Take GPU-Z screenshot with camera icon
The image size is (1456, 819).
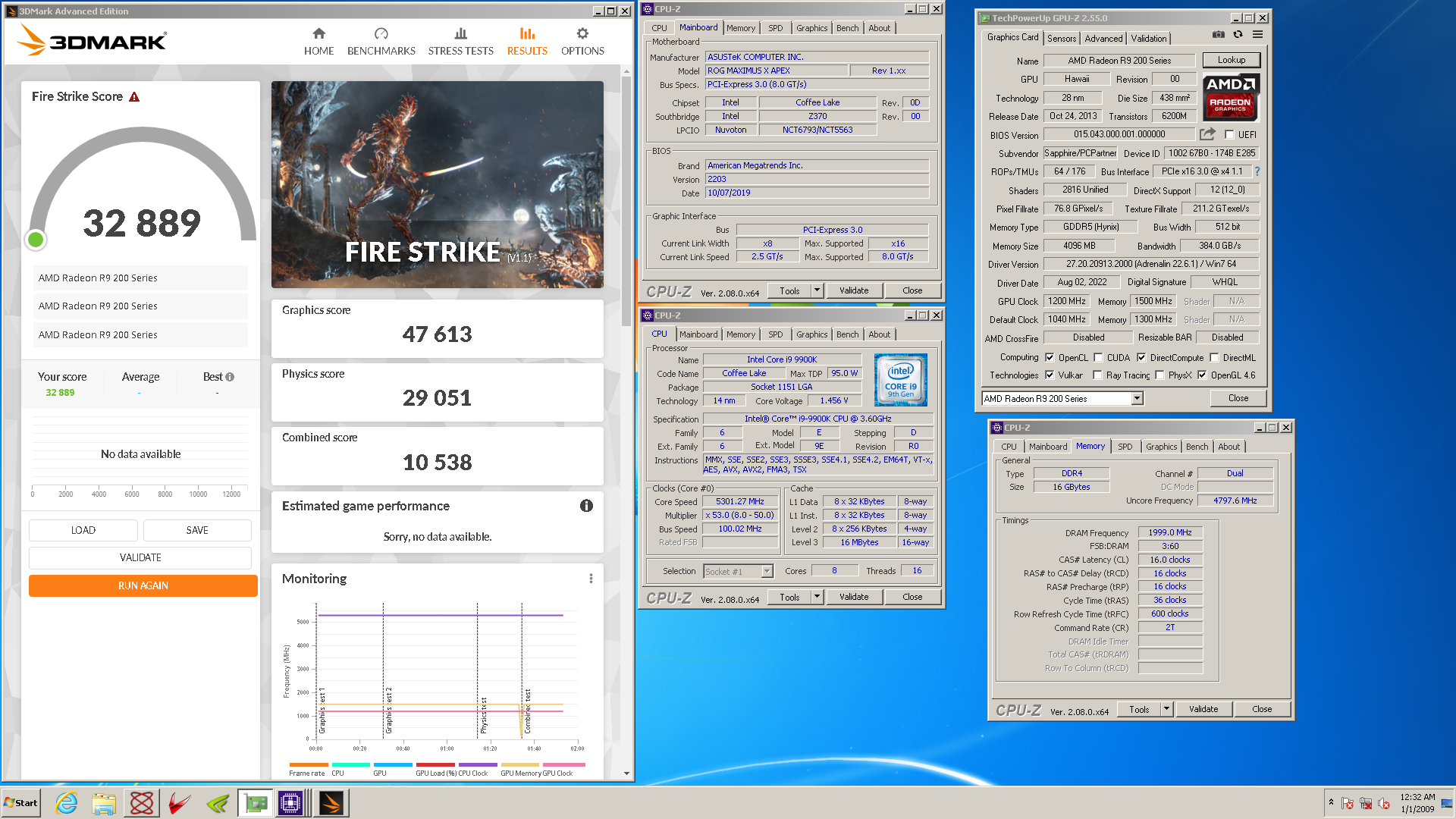tap(1218, 35)
